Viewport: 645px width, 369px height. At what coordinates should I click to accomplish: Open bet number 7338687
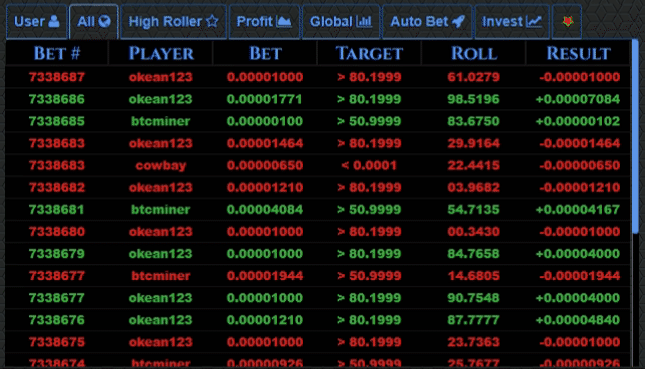pos(57,77)
